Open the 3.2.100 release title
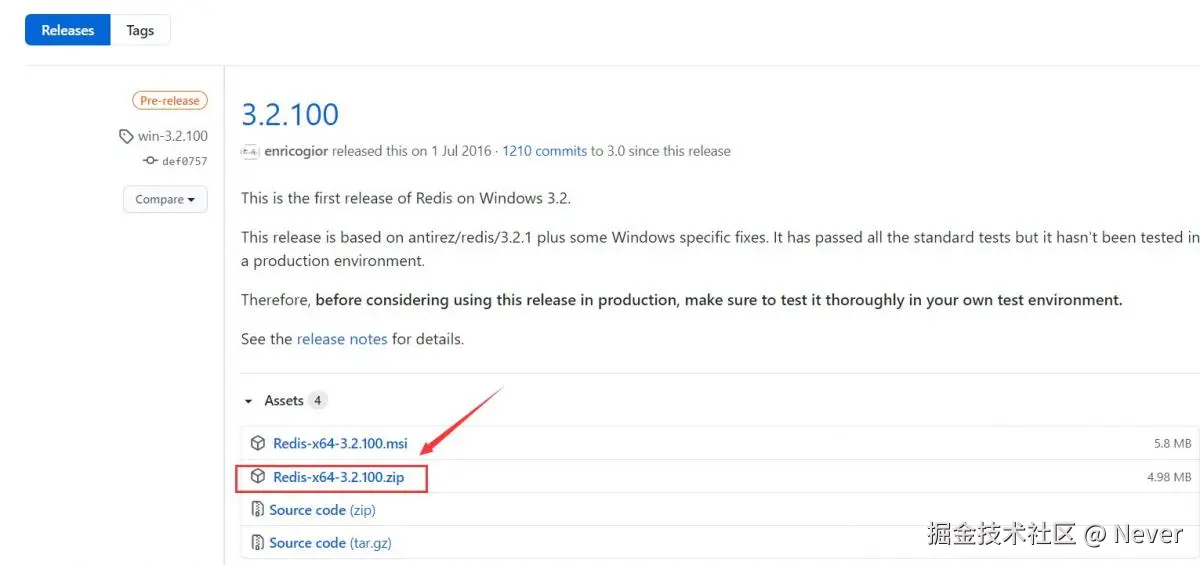The width and height of the screenshot is (1200, 565). pyautogui.click(x=290, y=114)
